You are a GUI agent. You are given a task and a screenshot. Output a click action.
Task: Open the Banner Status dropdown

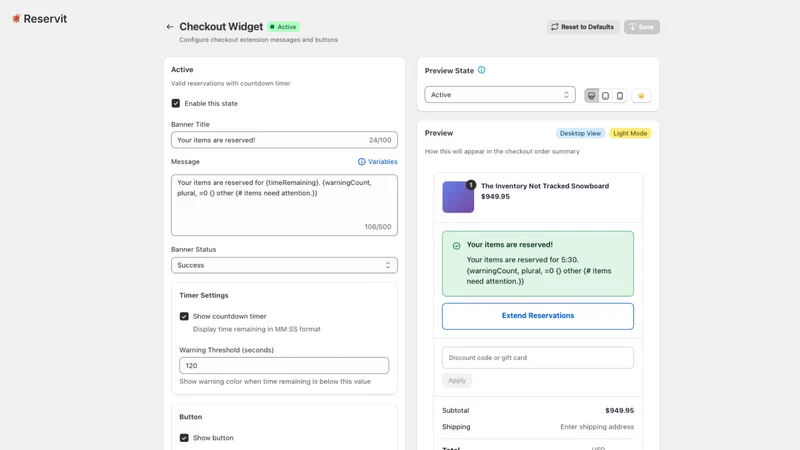[x=284, y=265]
